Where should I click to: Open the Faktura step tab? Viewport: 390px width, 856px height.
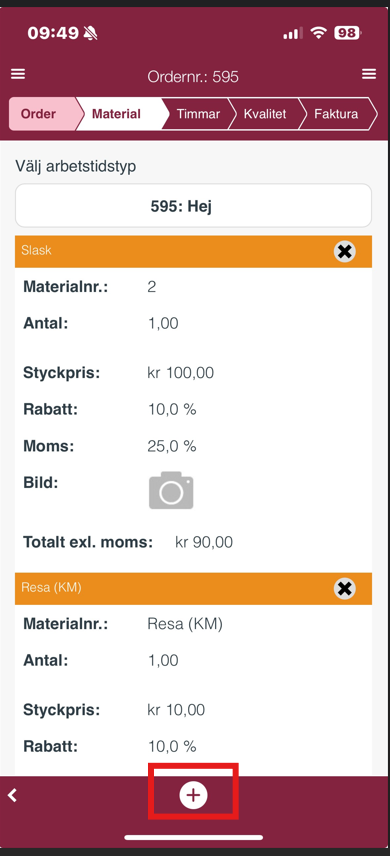tap(337, 114)
